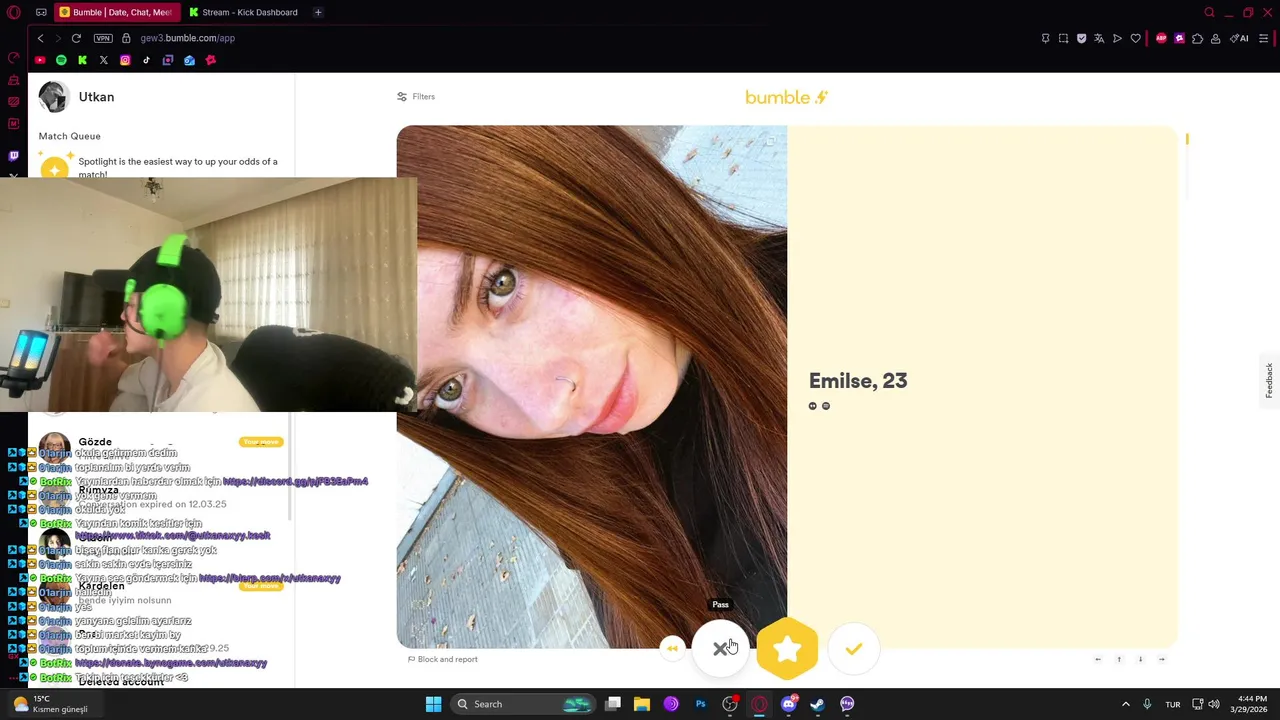Switch to the Stream - Kick Dashboard tab
Screen dimensions: 1280x720
pos(243,12)
